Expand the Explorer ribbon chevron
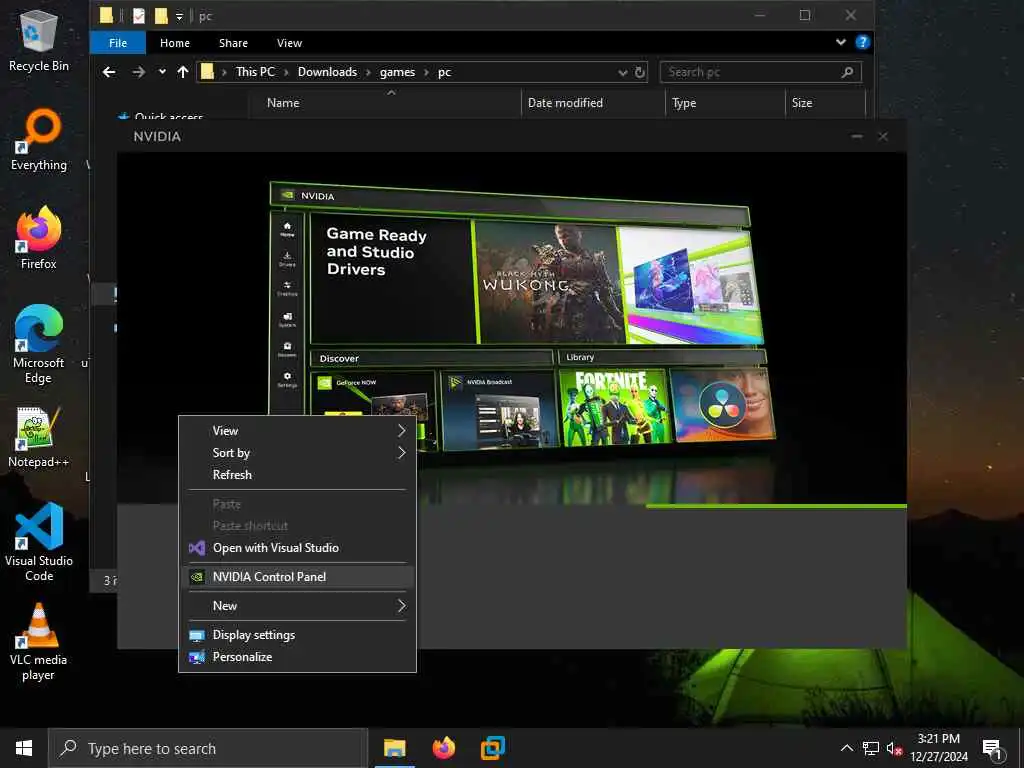1024x768 pixels. tap(840, 42)
